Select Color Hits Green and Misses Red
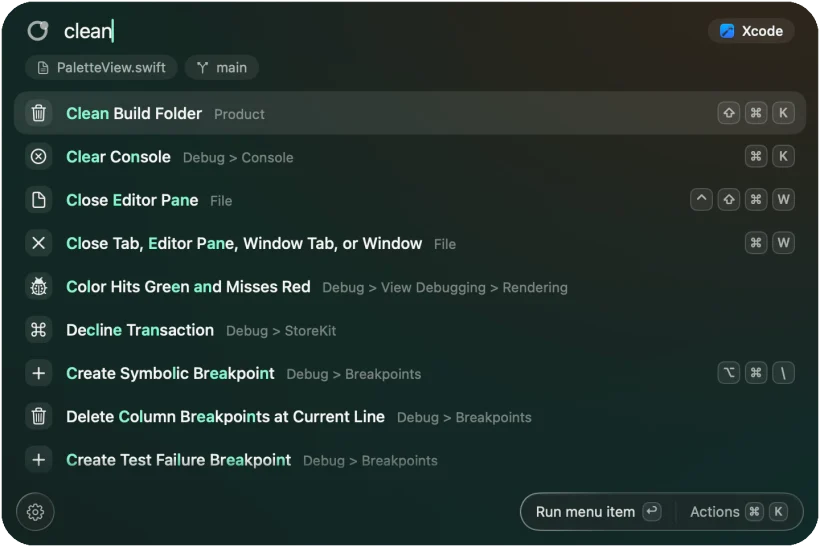820x547 pixels. [409, 287]
